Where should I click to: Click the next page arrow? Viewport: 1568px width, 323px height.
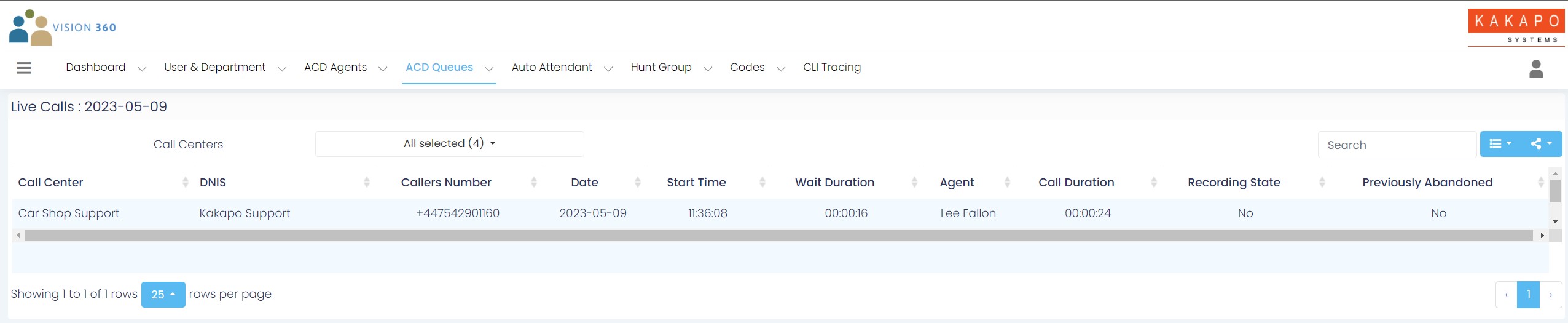[1550, 295]
